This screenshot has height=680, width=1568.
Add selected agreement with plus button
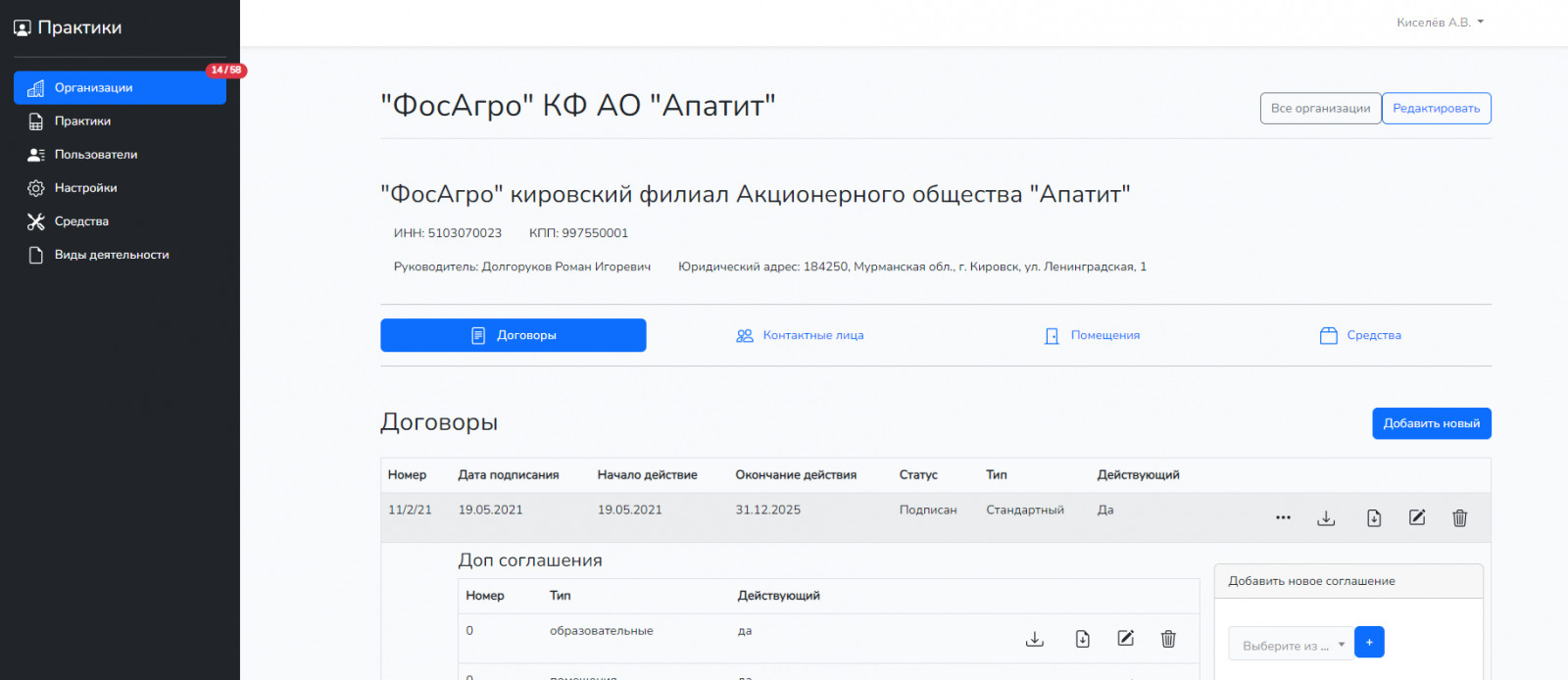[1369, 642]
